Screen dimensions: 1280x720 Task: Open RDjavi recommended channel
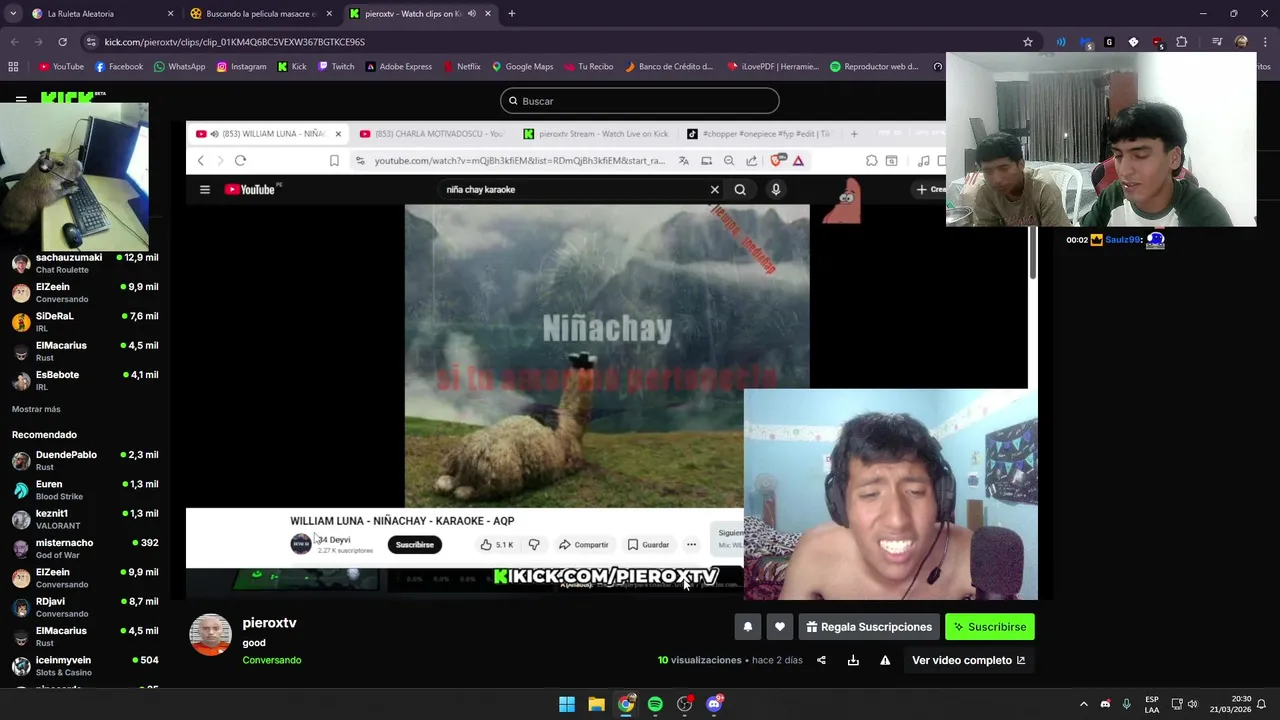pos(85,607)
